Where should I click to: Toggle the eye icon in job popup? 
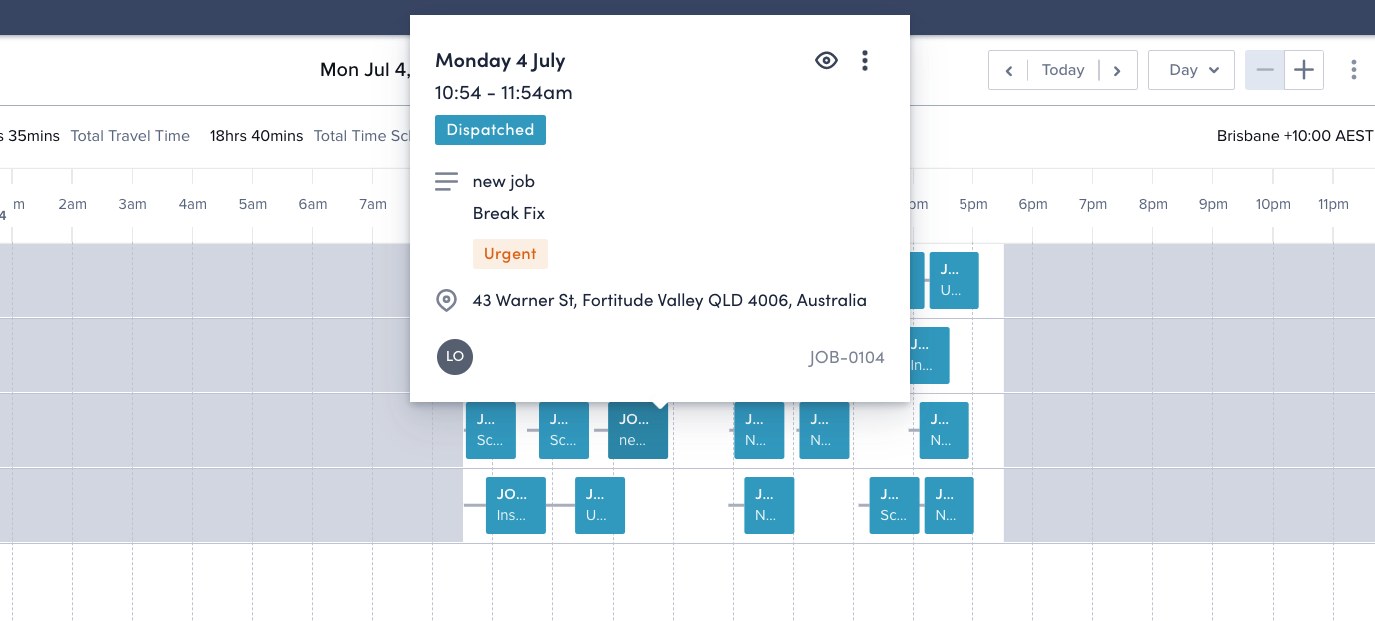tap(826, 61)
